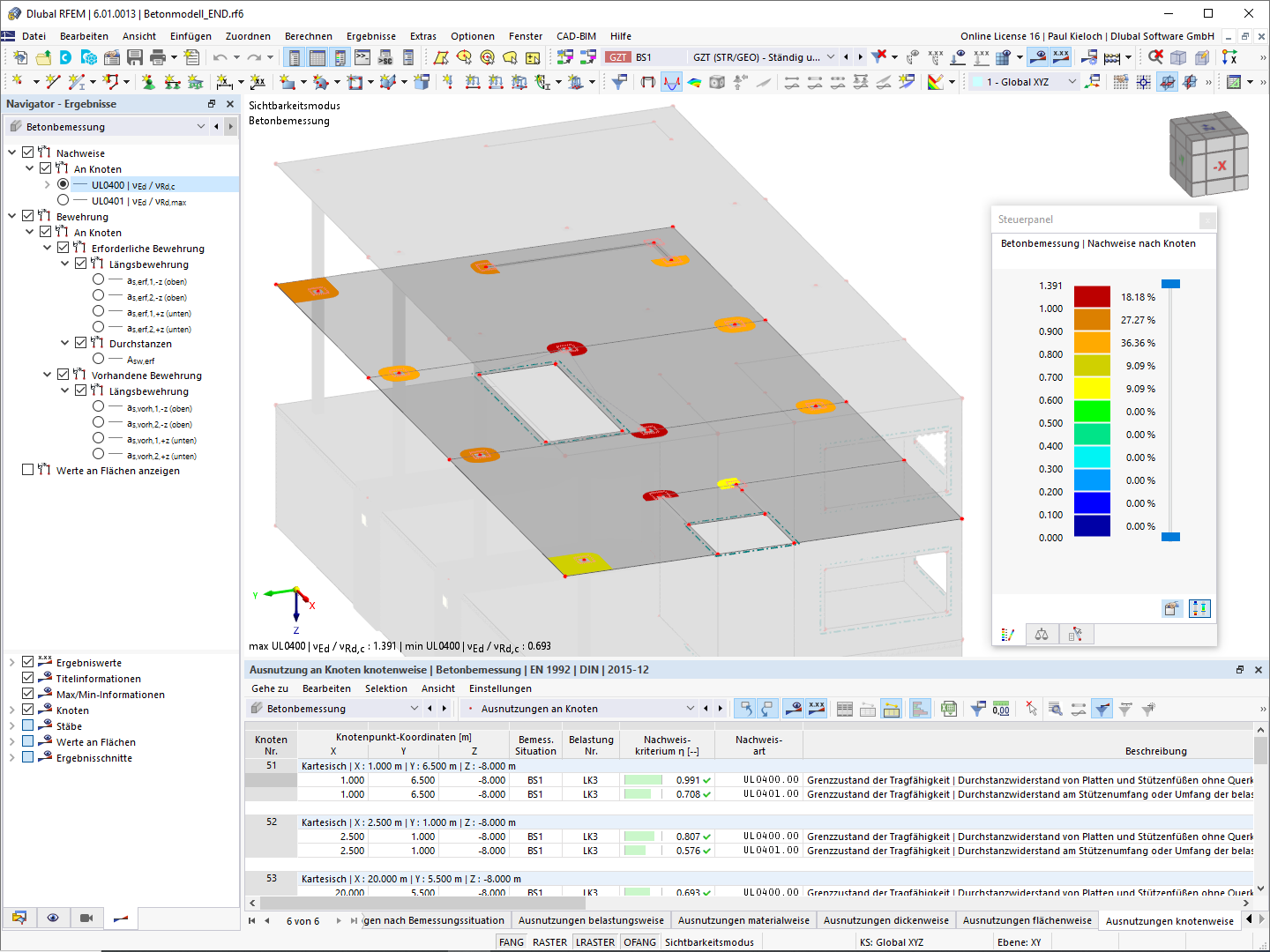This screenshot has height=952, width=1270.
Task: Switch to Ausnutzungen materialweise tab
Action: coord(743,919)
